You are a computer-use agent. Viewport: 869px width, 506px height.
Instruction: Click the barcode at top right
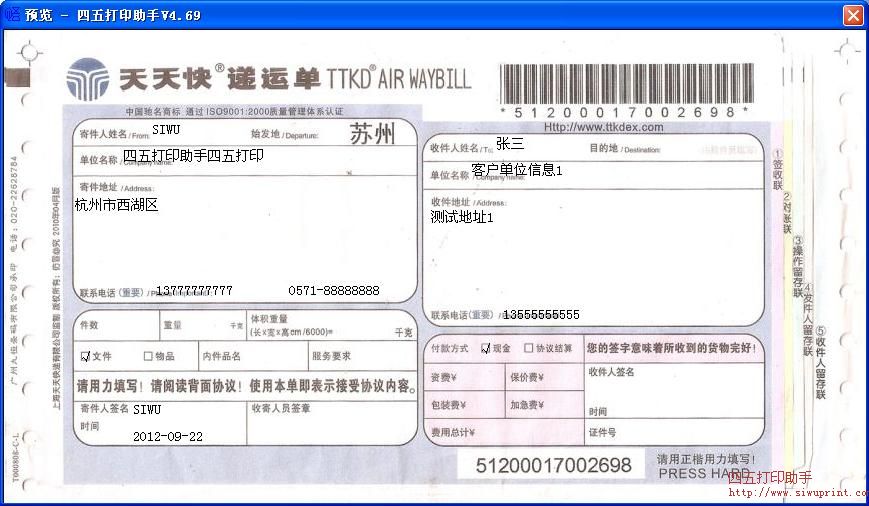[x=626, y=83]
